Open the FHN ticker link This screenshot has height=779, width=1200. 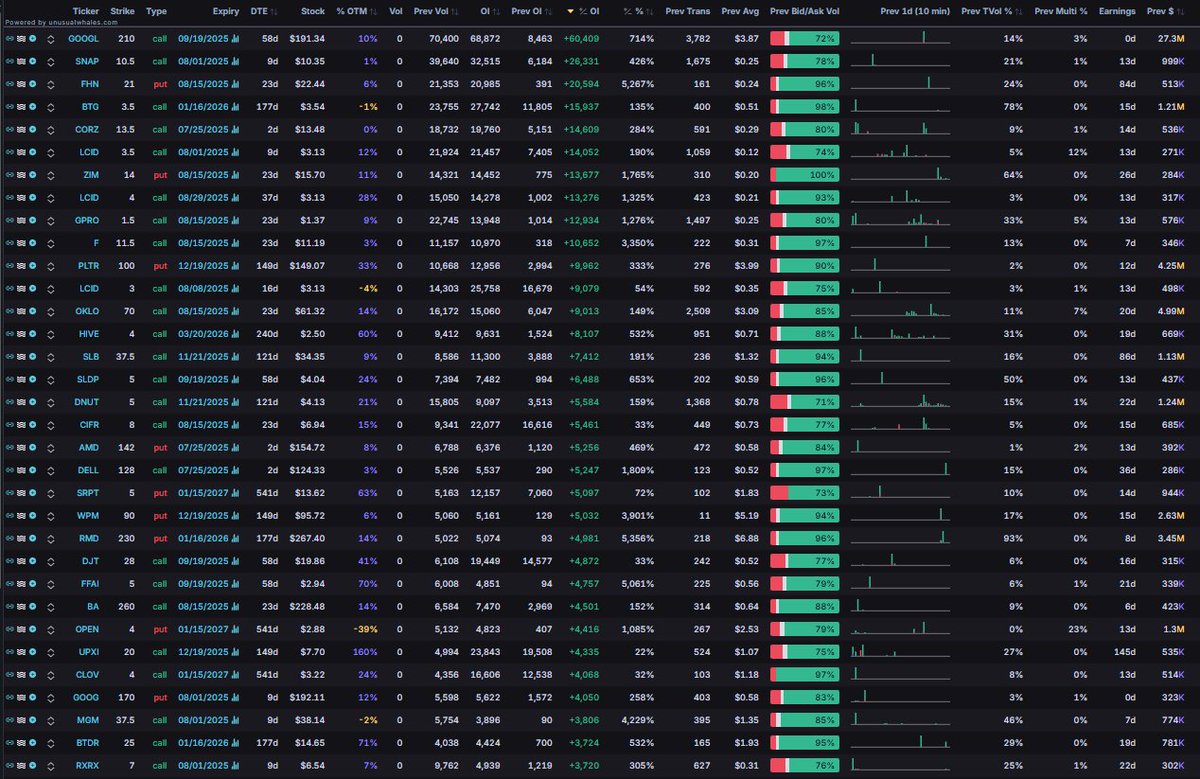pos(88,83)
